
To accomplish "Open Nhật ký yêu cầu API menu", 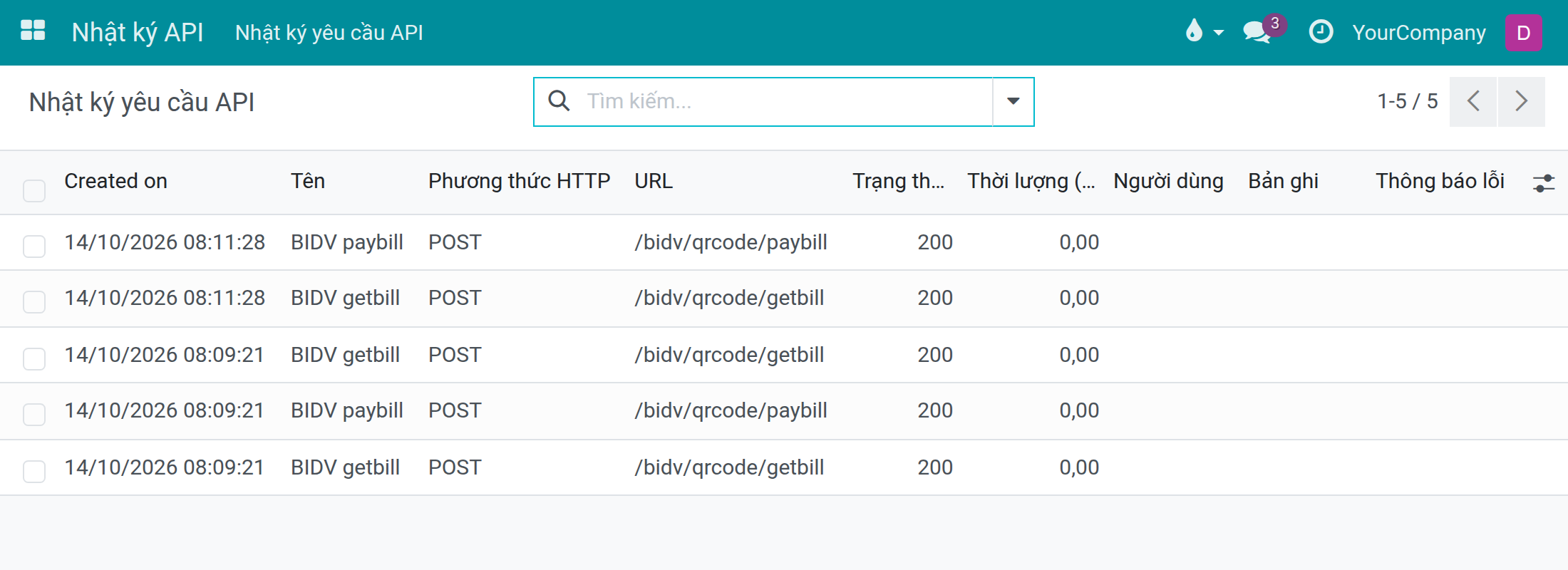I will click(329, 33).
